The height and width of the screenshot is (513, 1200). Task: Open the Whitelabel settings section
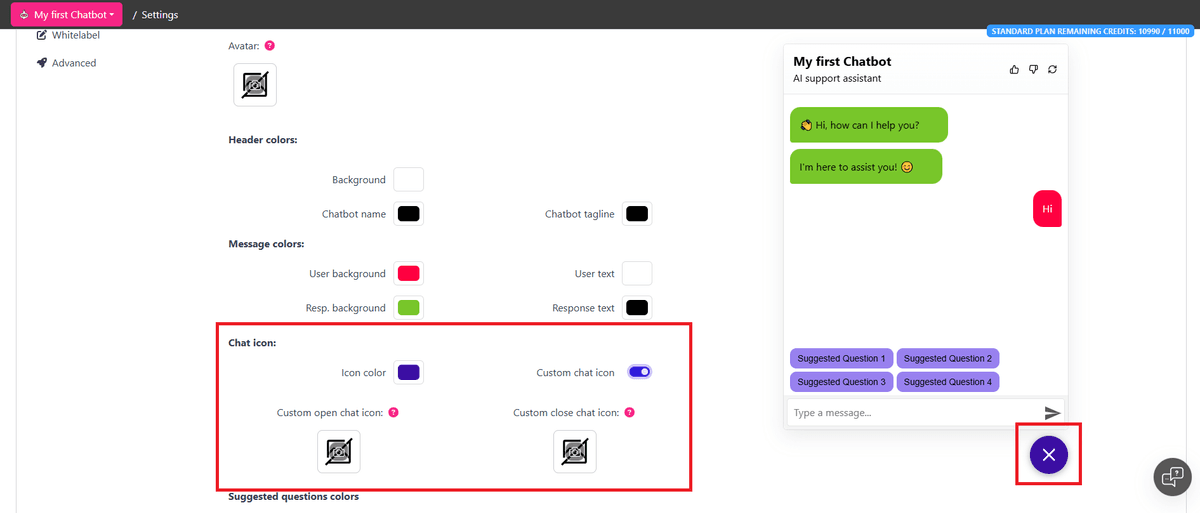point(75,35)
